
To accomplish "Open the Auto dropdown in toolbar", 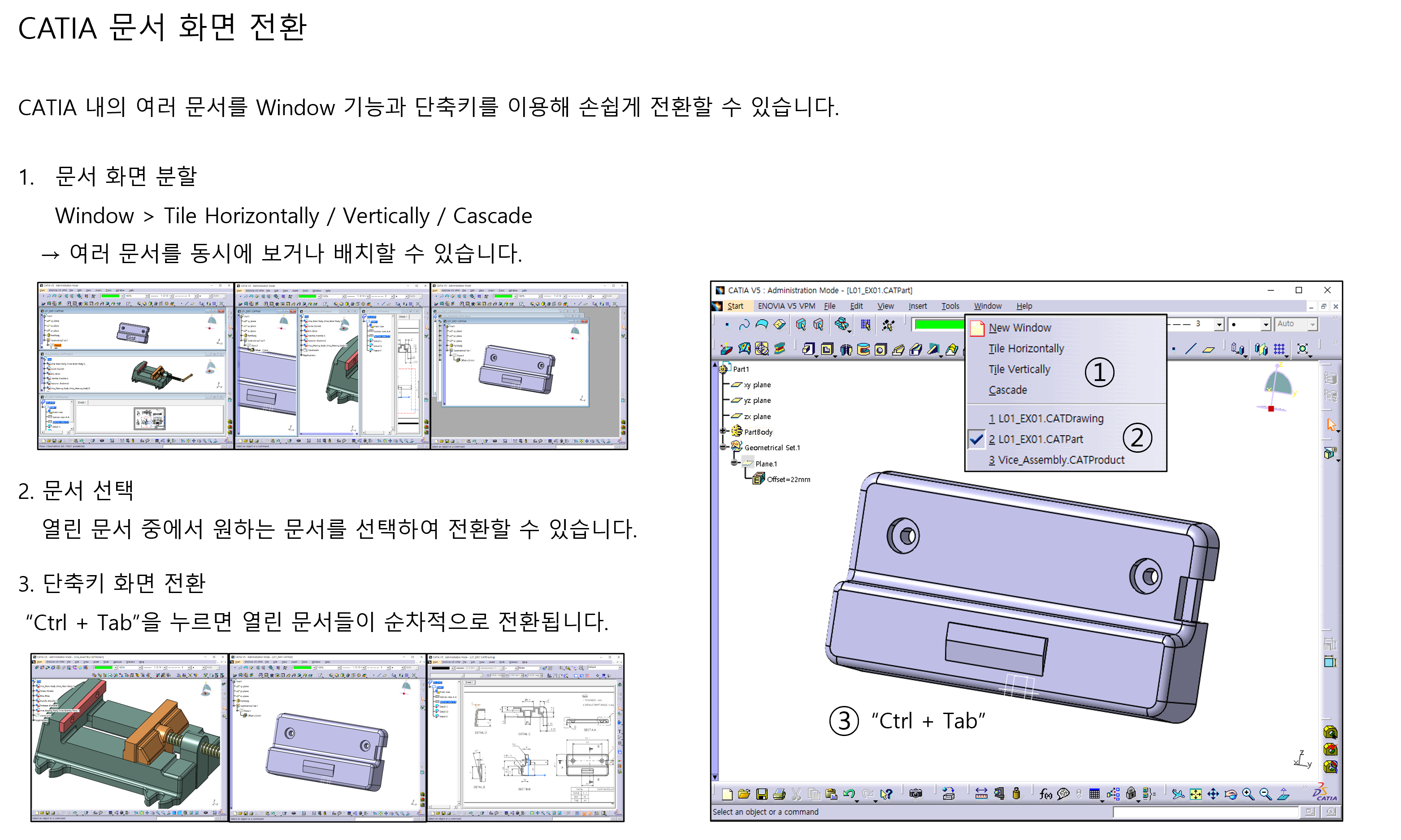I will (1312, 325).
